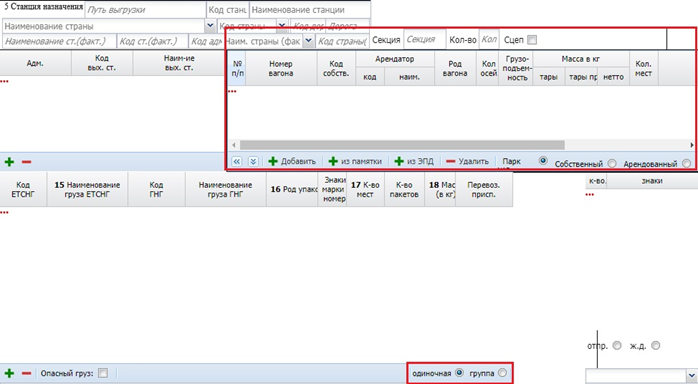698x384 pixels.
Task: Click the Наим-ие вых. ст. column header
Action: pyautogui.click(x=179, y=63)
